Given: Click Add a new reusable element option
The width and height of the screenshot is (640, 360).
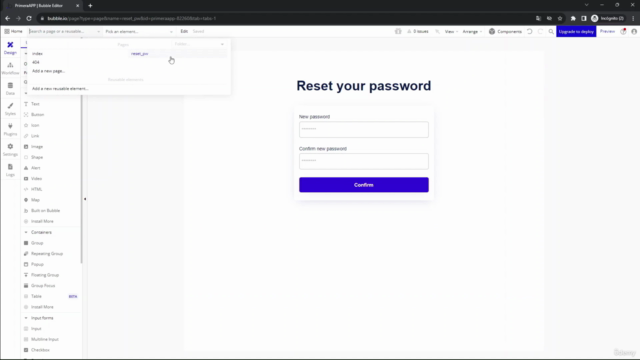Looking at the screenshot, I should 60,89.
